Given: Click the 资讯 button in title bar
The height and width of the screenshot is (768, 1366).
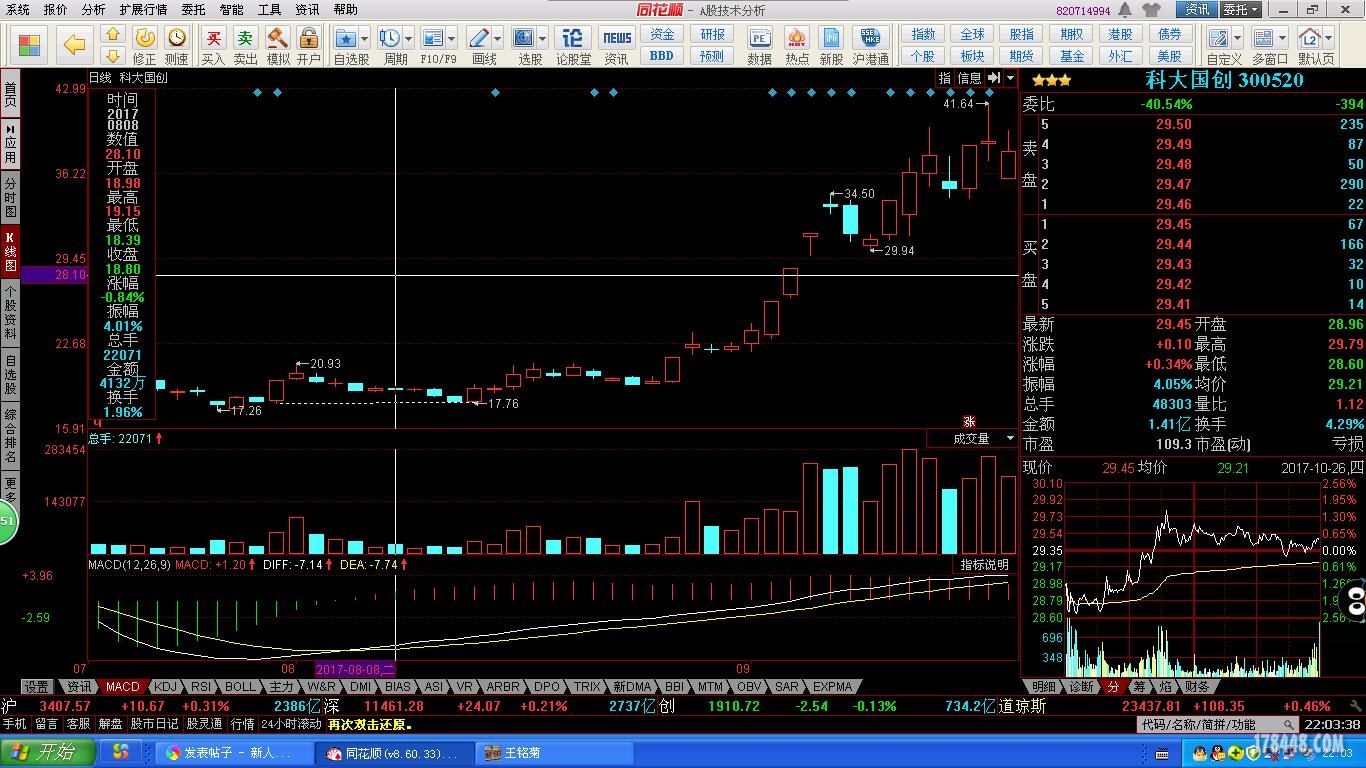Looking at the screenshot, I should pyautogui.click(x=1197, y=10).
